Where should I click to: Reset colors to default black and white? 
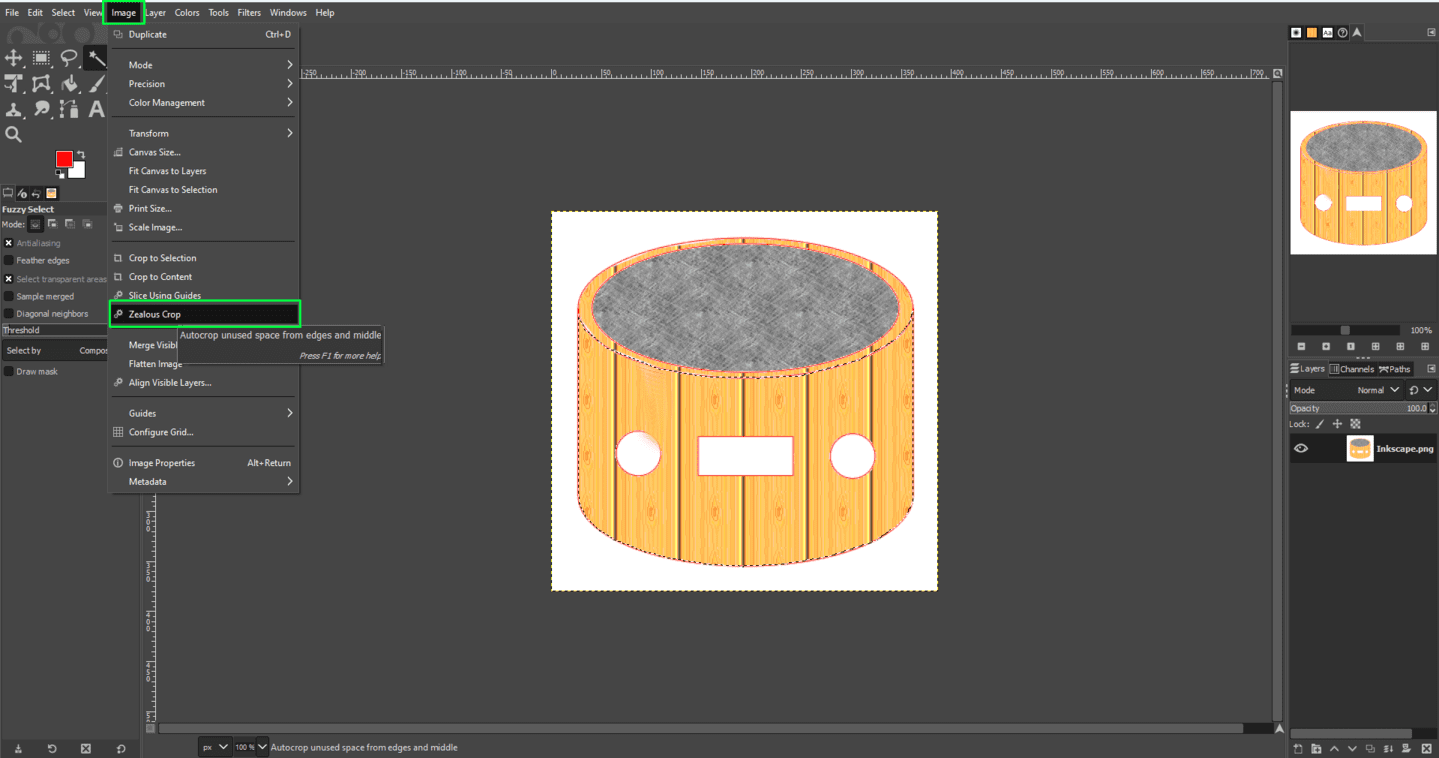(x=60, y=174)
